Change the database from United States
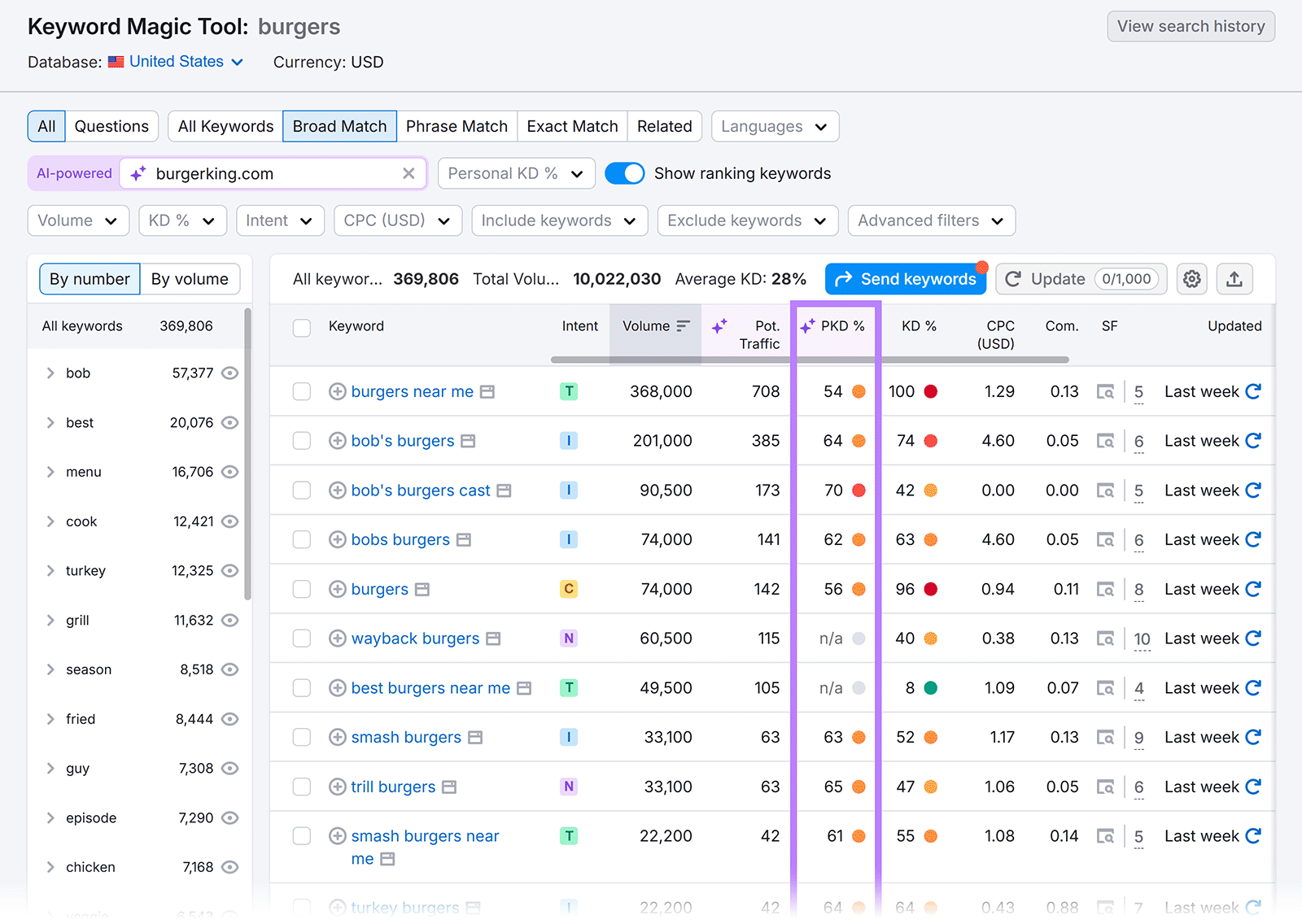Image resolution: width=1302 pixels, height=924 pixels. 177,62
